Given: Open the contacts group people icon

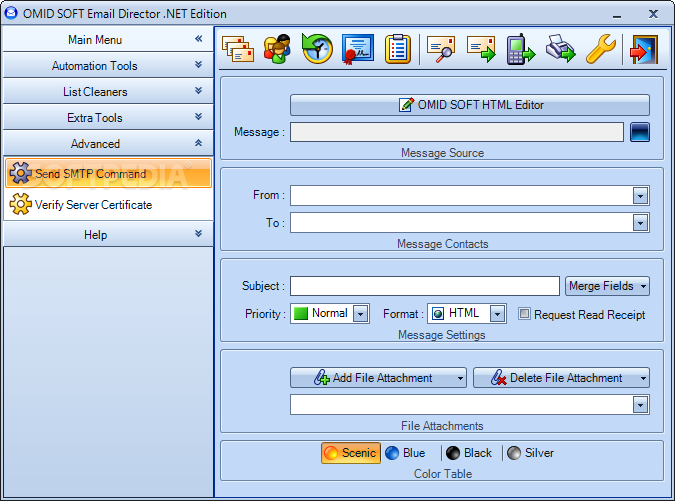Looking at the screenshot, I should (x=277, y=49).
